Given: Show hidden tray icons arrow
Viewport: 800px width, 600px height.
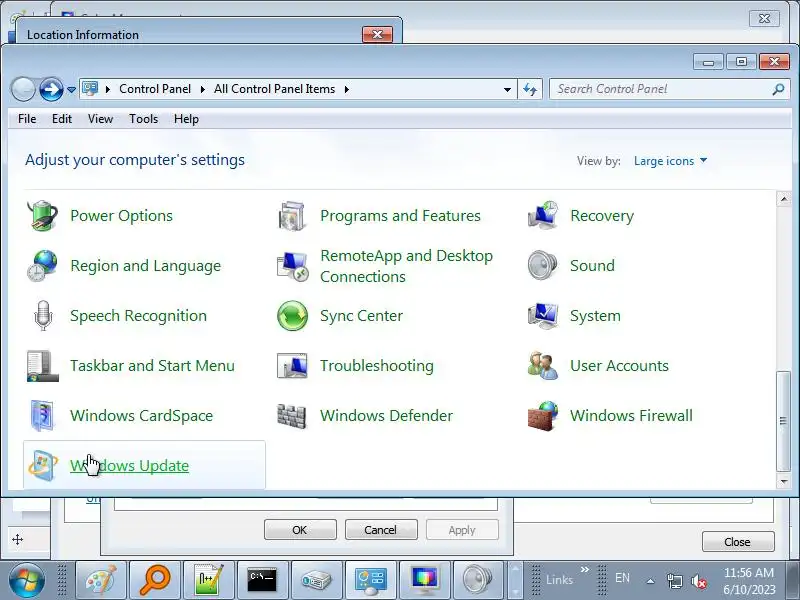Looking at the screenshot, I should pos(651,581).
